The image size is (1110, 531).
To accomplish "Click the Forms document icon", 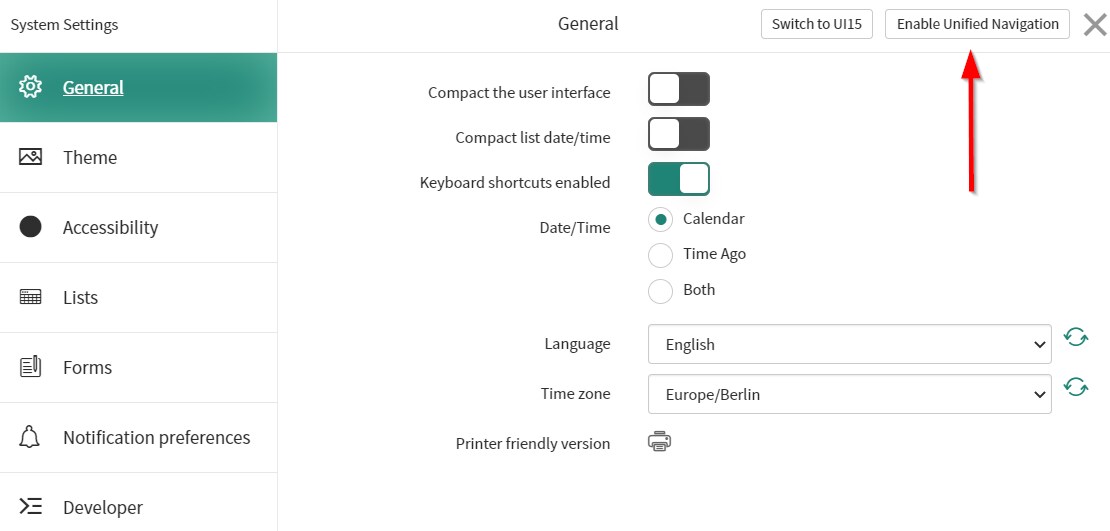I will tap(31, 367).
